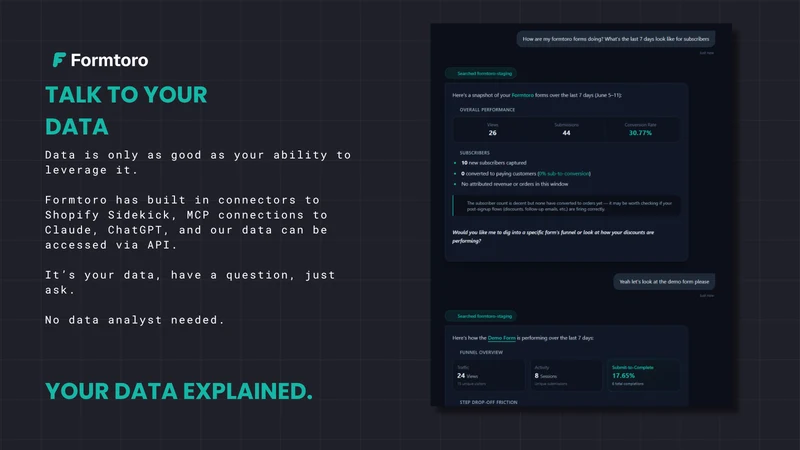Click the FUNNEL OVERVIEW heading
Viewport: 800px width, 450px height.
coord(481,353)
